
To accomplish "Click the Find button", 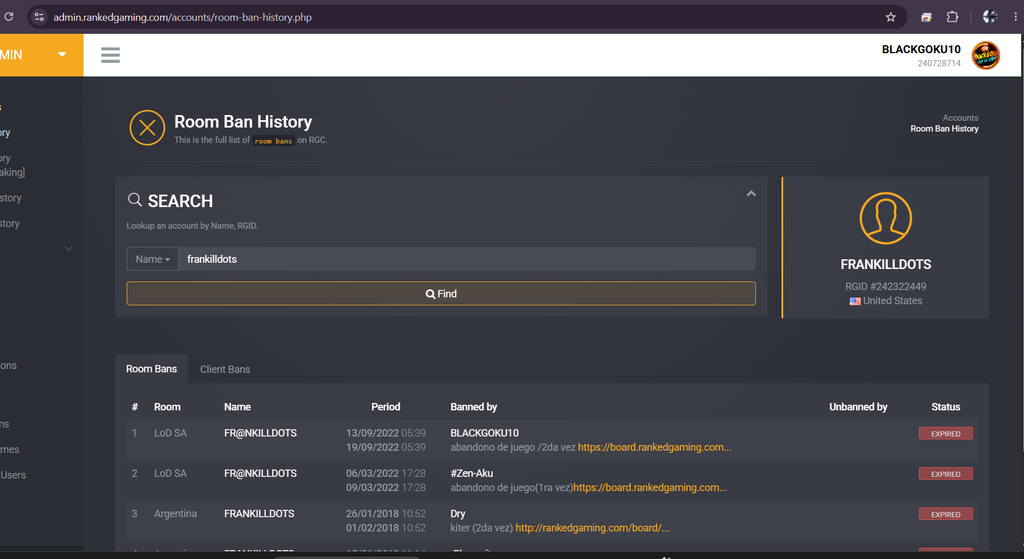I will [441, 294].
